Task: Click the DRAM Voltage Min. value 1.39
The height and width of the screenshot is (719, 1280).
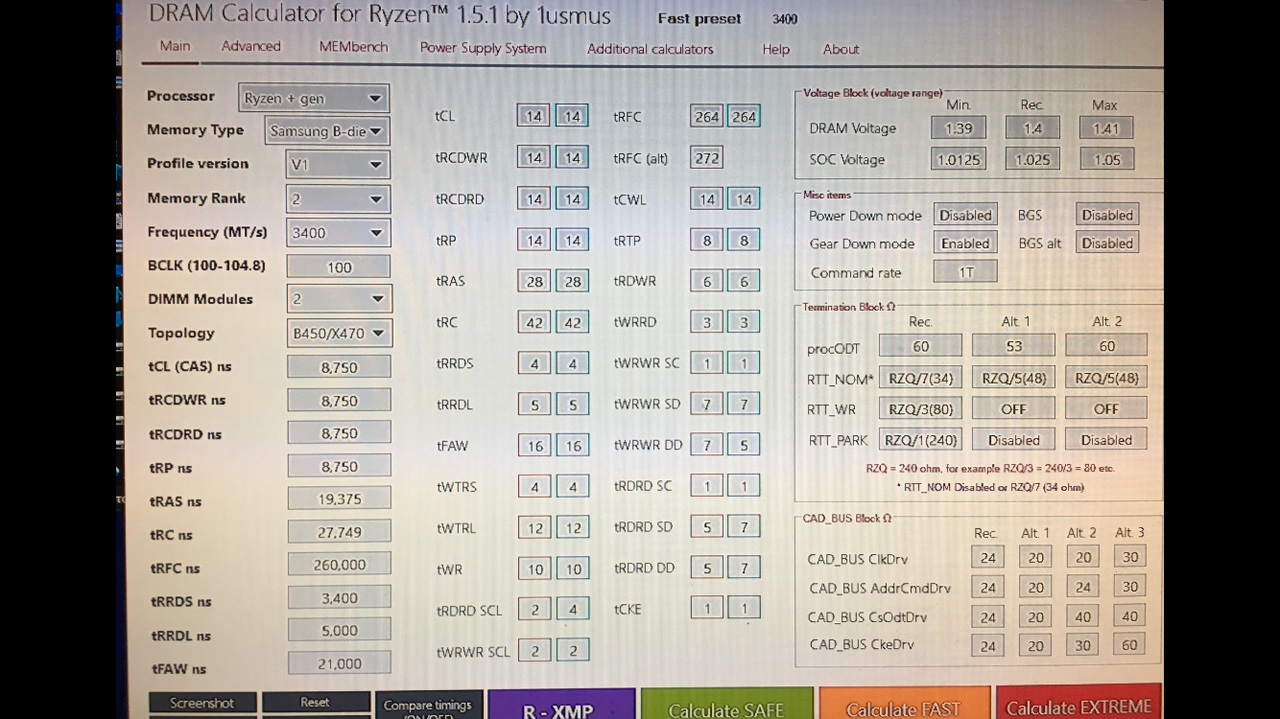Action: pos(958,128)
